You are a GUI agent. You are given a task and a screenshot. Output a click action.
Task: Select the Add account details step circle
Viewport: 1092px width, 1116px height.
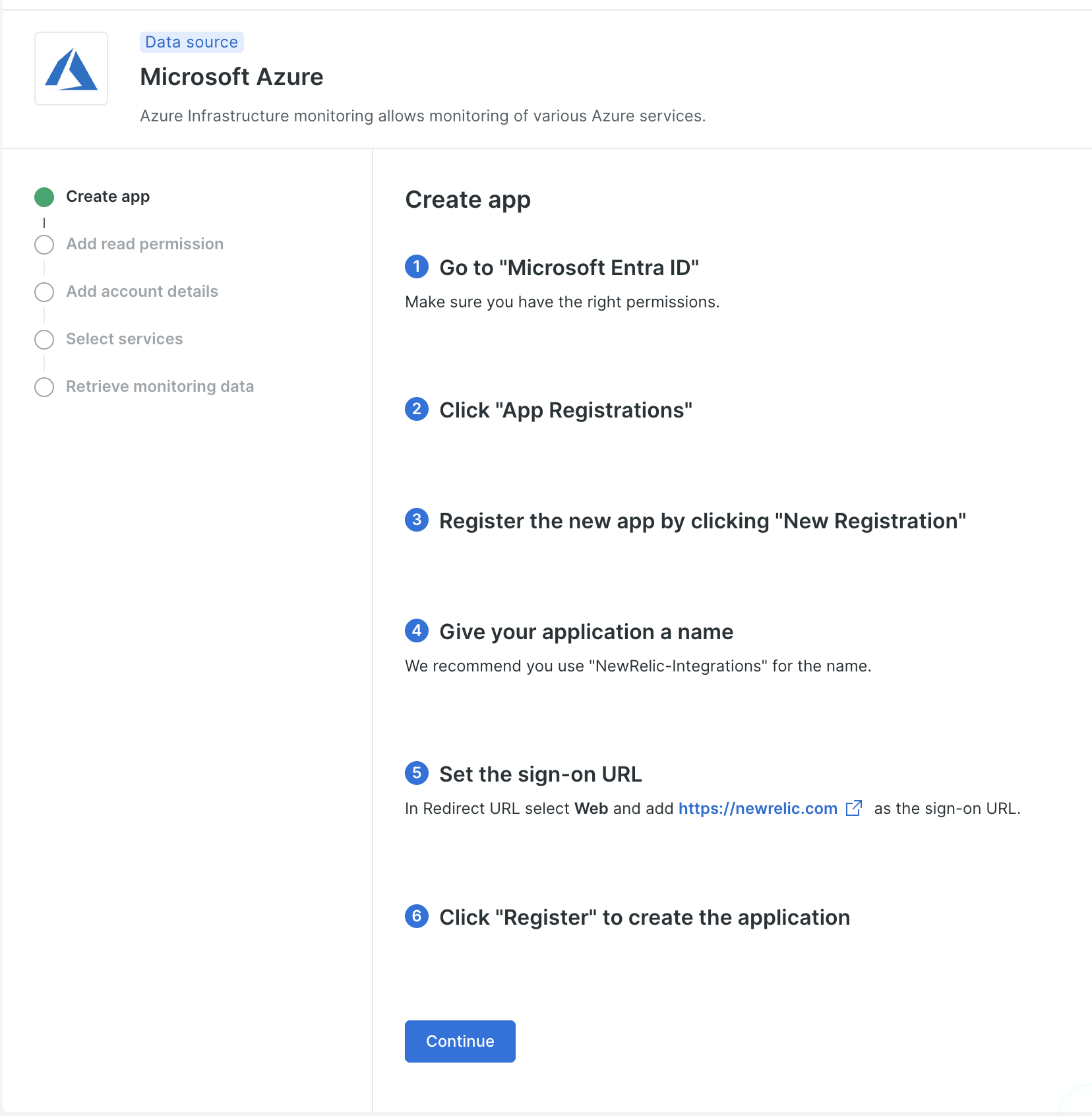point(44,292)
